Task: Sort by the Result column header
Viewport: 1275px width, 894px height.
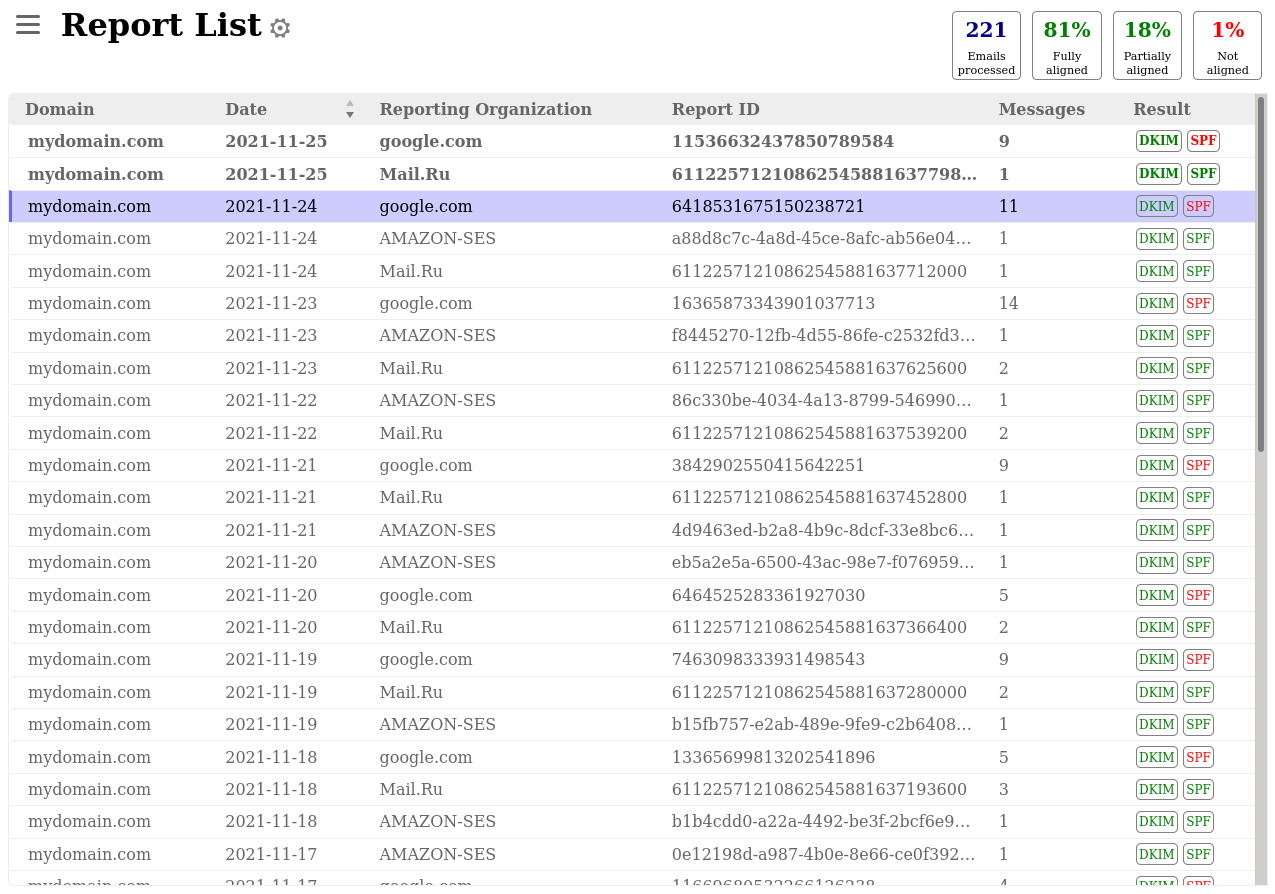Action: coord(1161,109)
